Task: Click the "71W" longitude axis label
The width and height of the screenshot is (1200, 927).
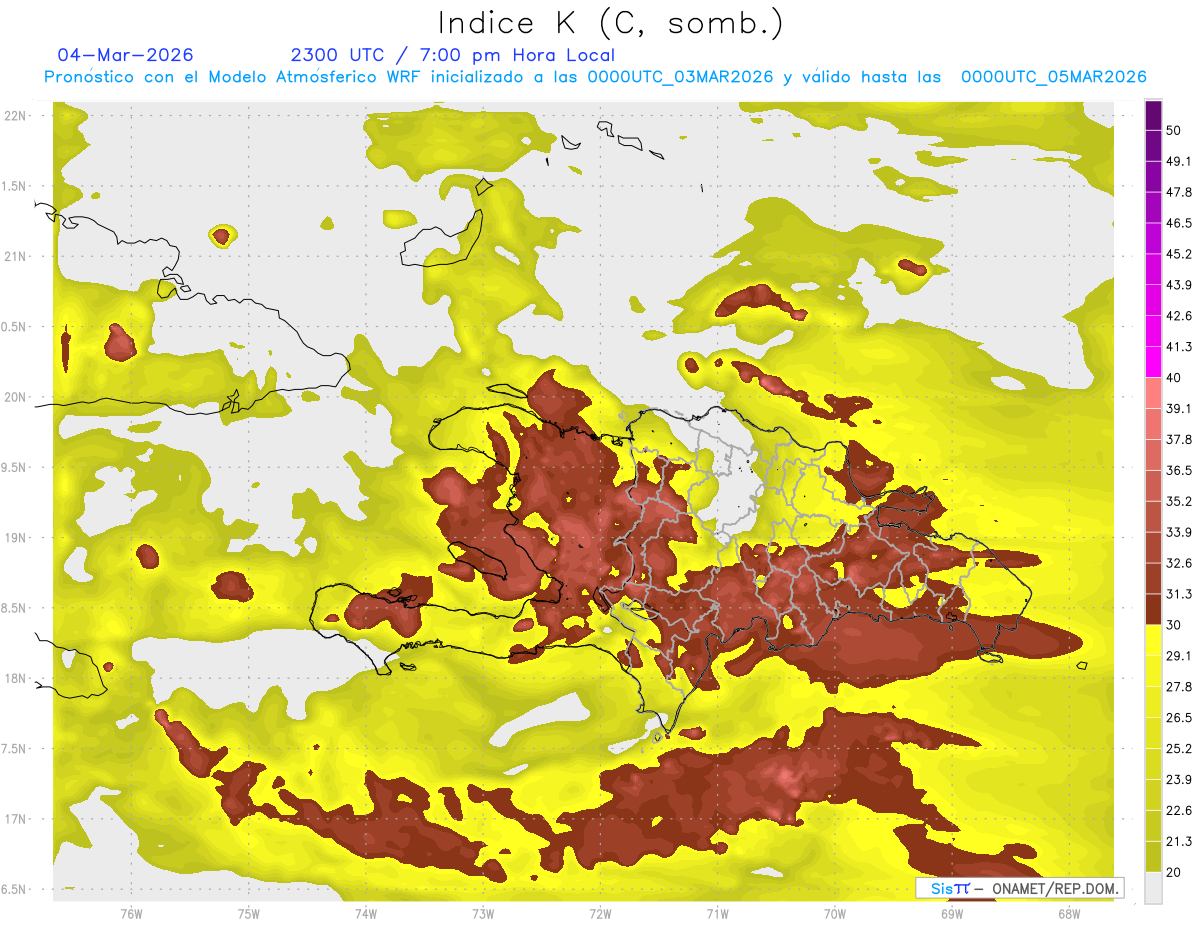Action: 717,913
